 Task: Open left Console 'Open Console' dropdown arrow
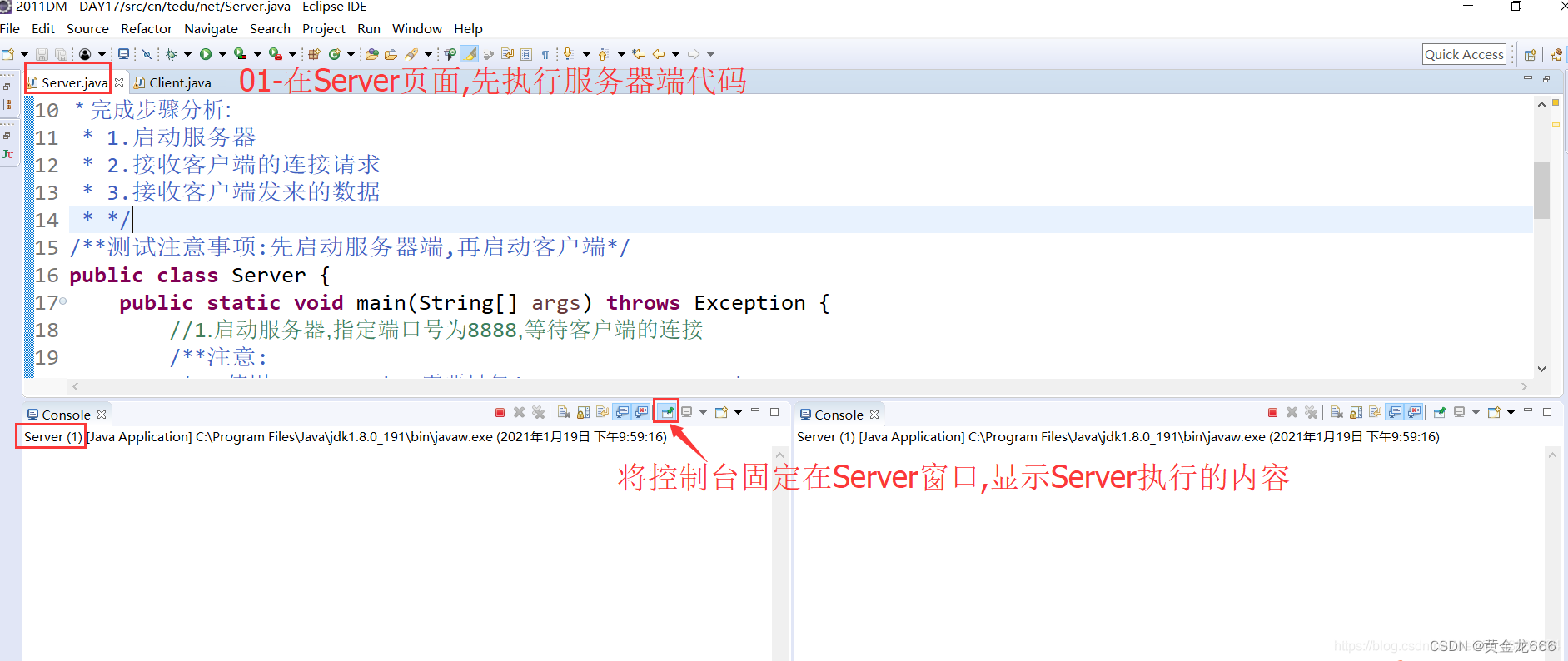[x=738, y=412]
